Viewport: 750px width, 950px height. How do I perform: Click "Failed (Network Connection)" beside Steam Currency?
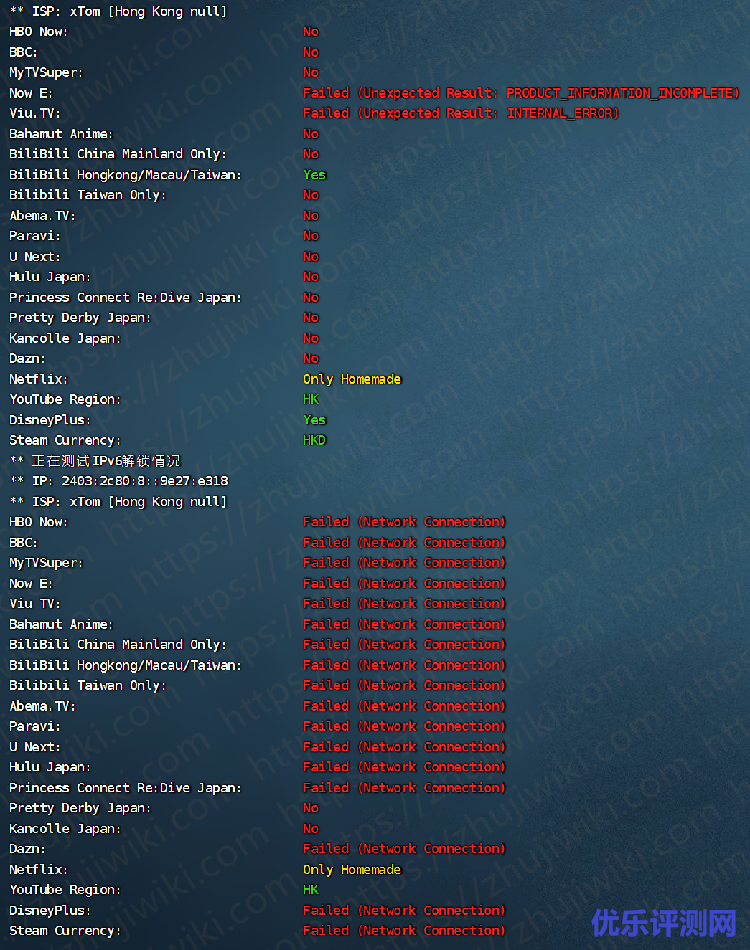(x=404, y=931)
